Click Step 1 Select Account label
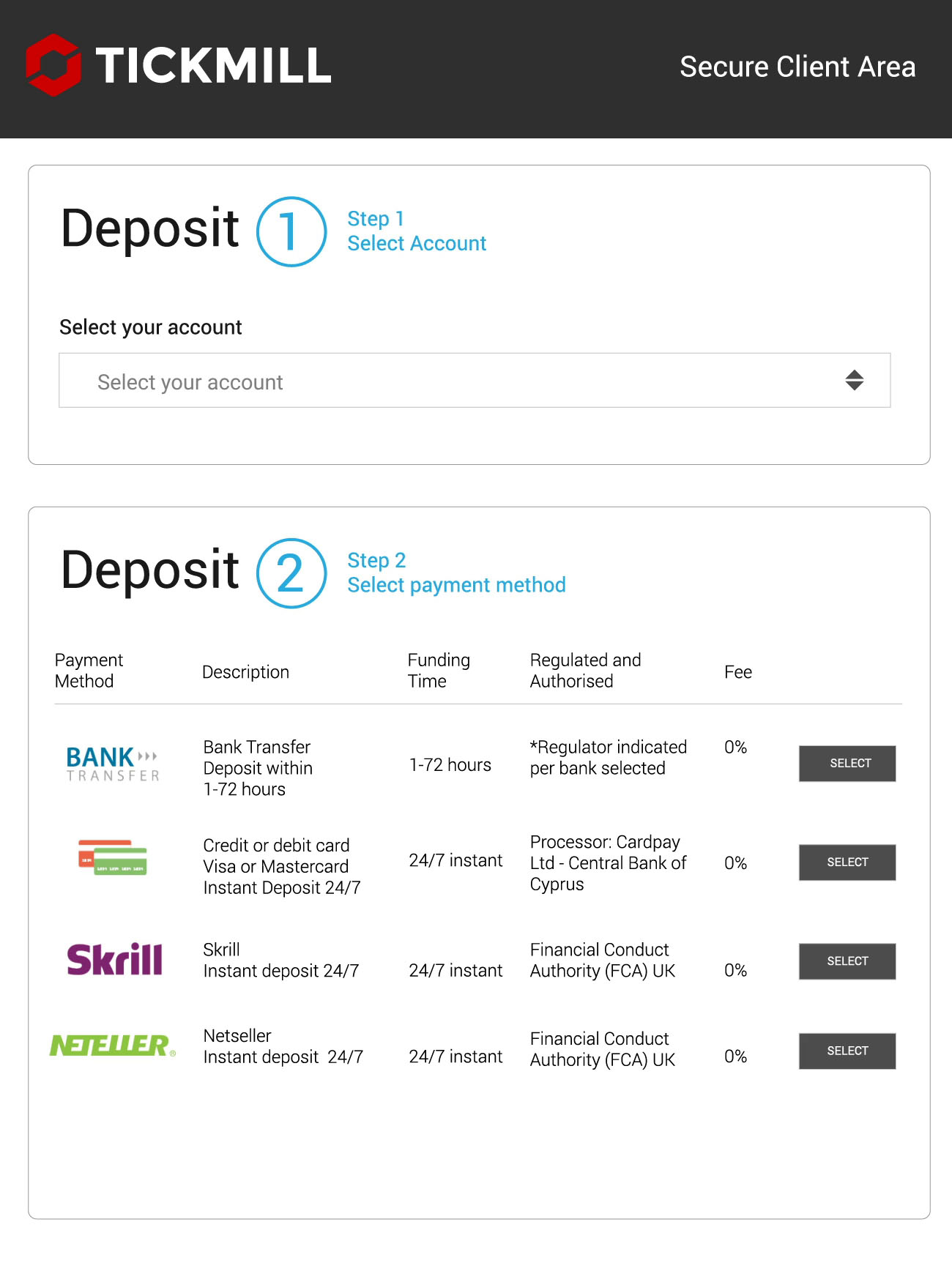The image size is (952, 1271). 416,231
